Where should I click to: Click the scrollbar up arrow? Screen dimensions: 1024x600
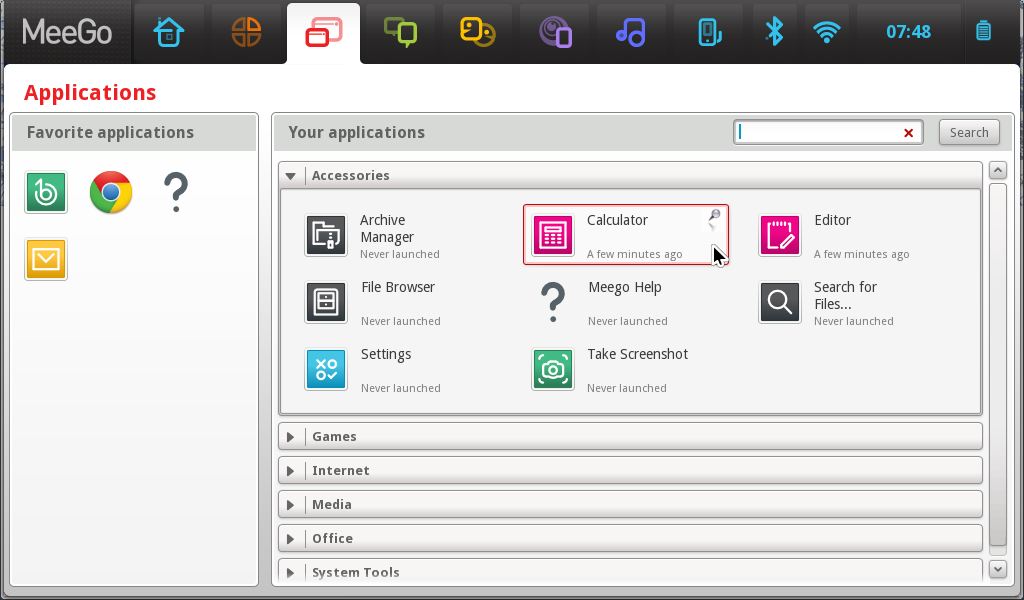pos(997,170)
